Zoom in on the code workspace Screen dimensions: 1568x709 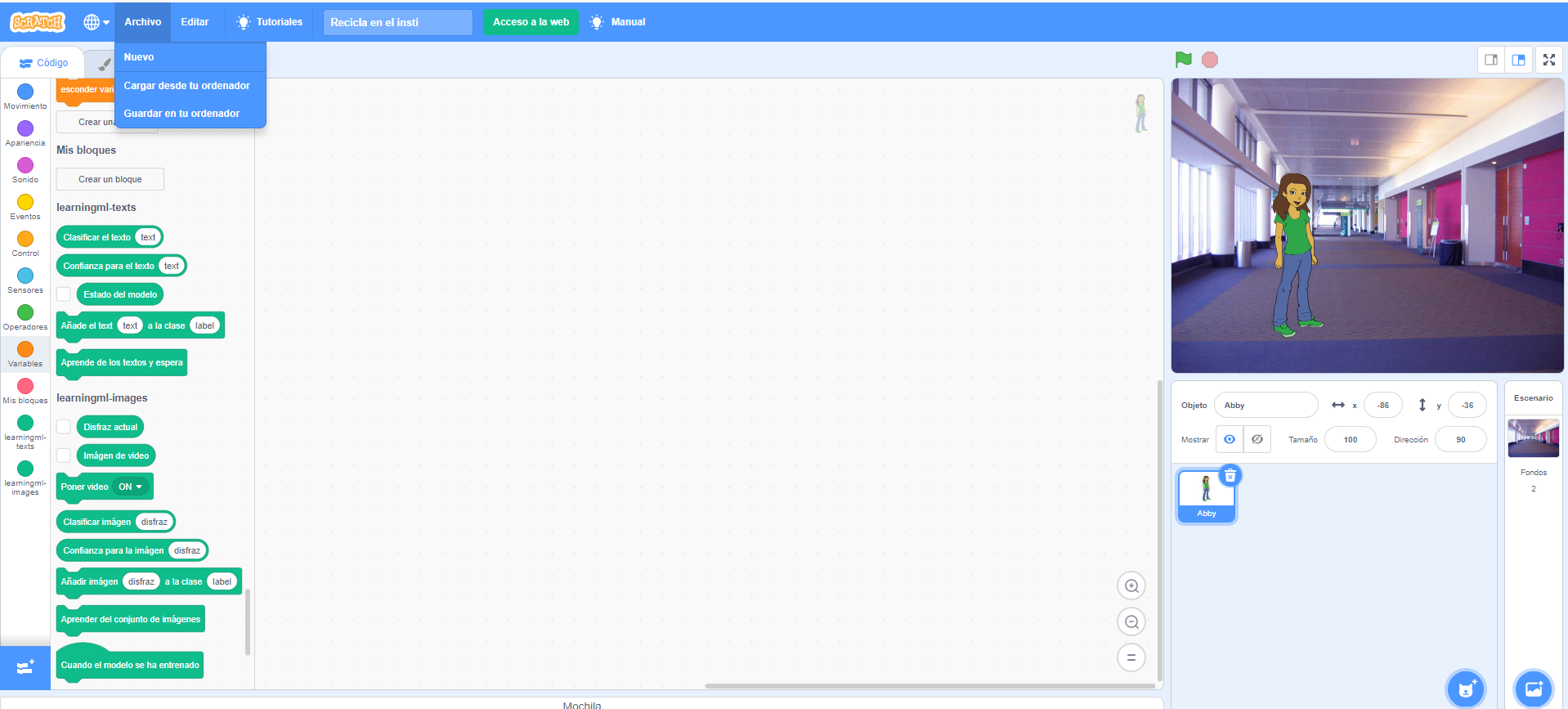1131,586
